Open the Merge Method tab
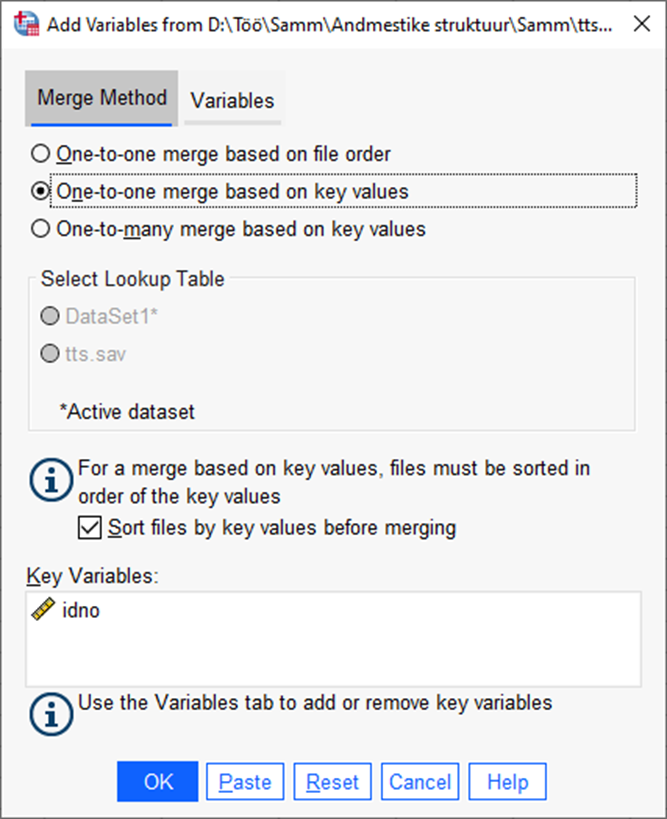667x819 pixels. [x=102, y=98]
